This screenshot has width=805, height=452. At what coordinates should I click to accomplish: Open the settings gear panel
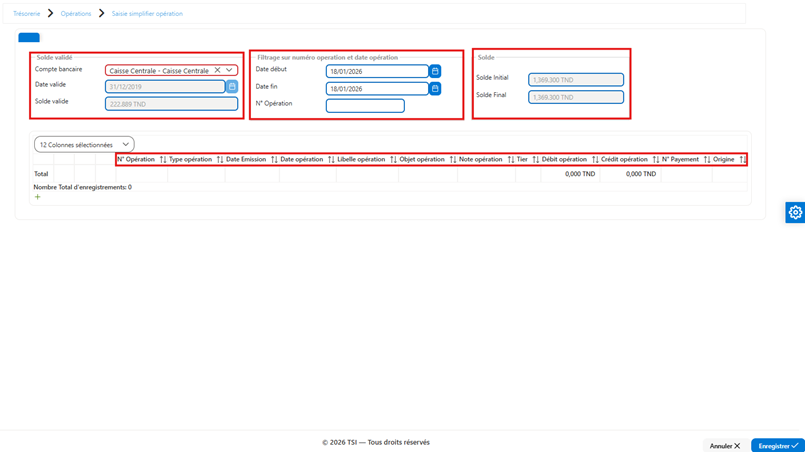click(x=795, y=212)
